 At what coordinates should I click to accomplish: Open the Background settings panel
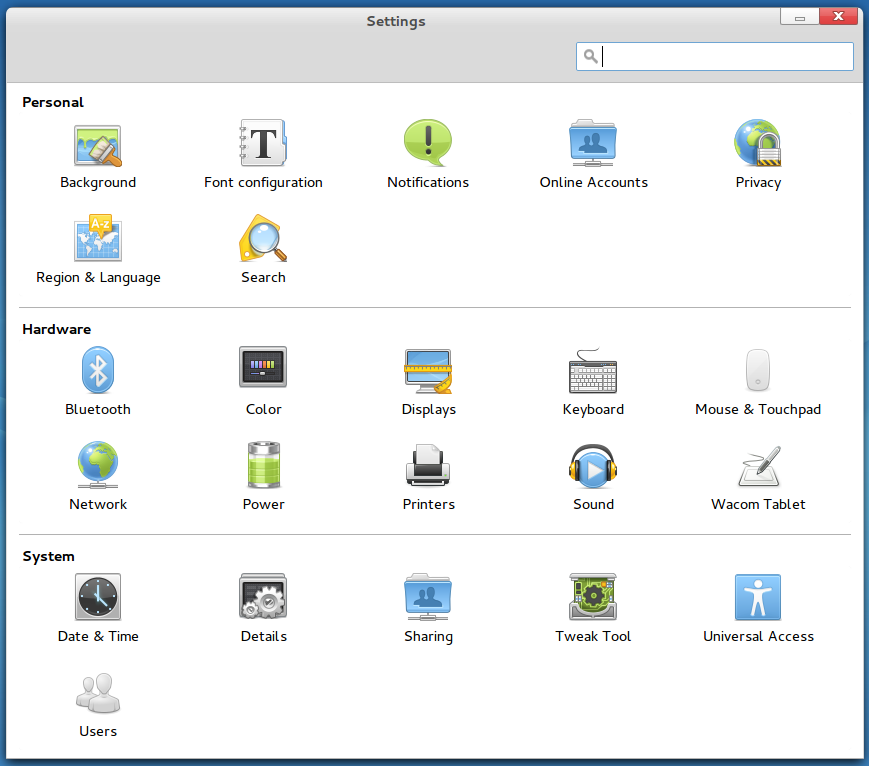(98, 152)
